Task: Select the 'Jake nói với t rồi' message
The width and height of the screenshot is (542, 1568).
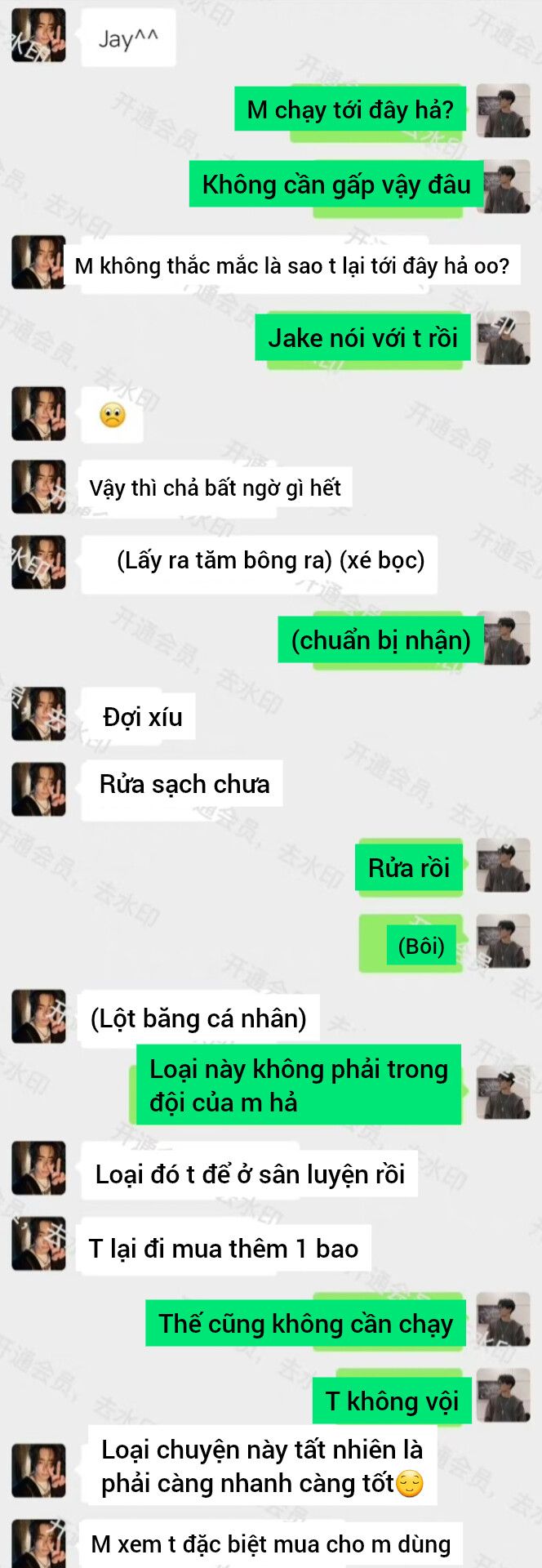Action: [363, 337]
